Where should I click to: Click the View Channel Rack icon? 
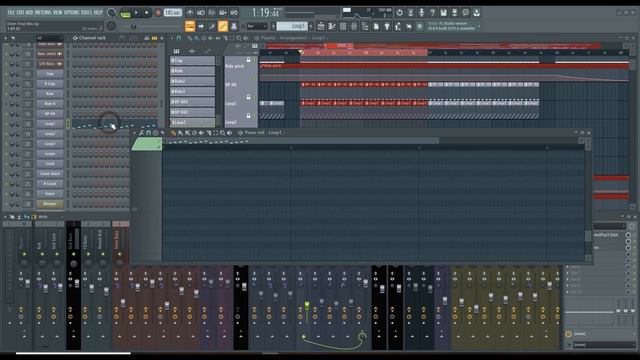212,26
